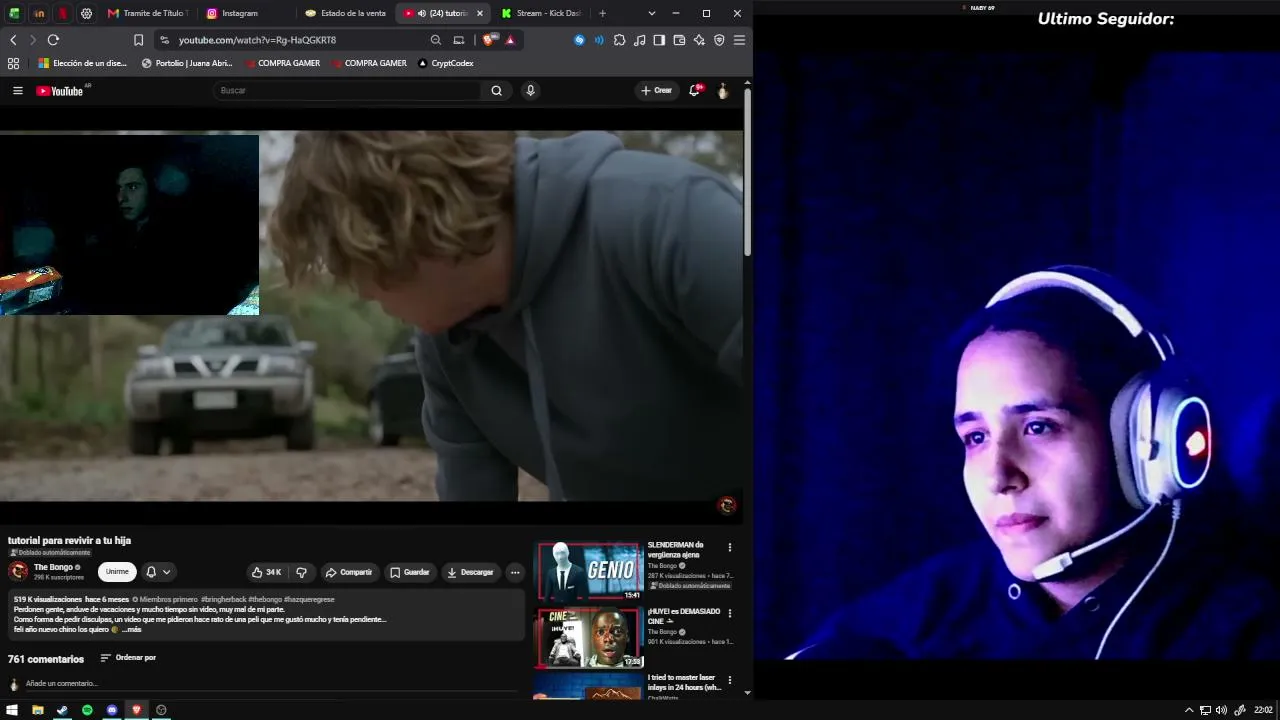Open Steam from the taskbar

tap(62, 710)
